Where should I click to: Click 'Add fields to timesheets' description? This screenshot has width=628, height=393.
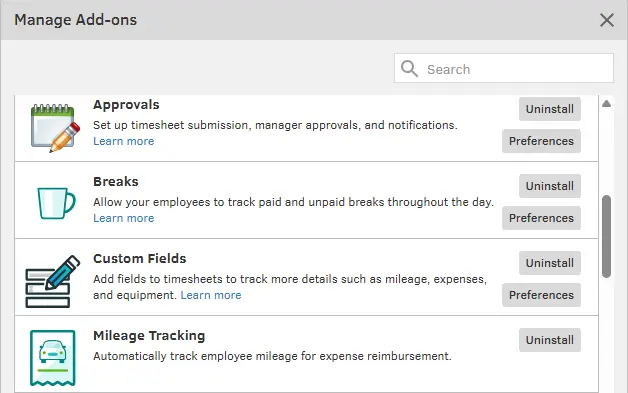[x=290, y=287]
